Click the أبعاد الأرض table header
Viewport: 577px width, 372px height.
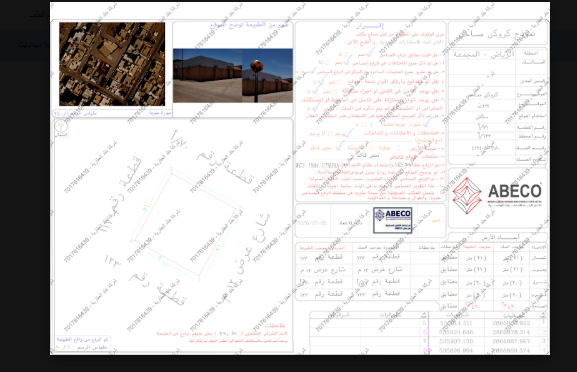click(x=495, y=238)
